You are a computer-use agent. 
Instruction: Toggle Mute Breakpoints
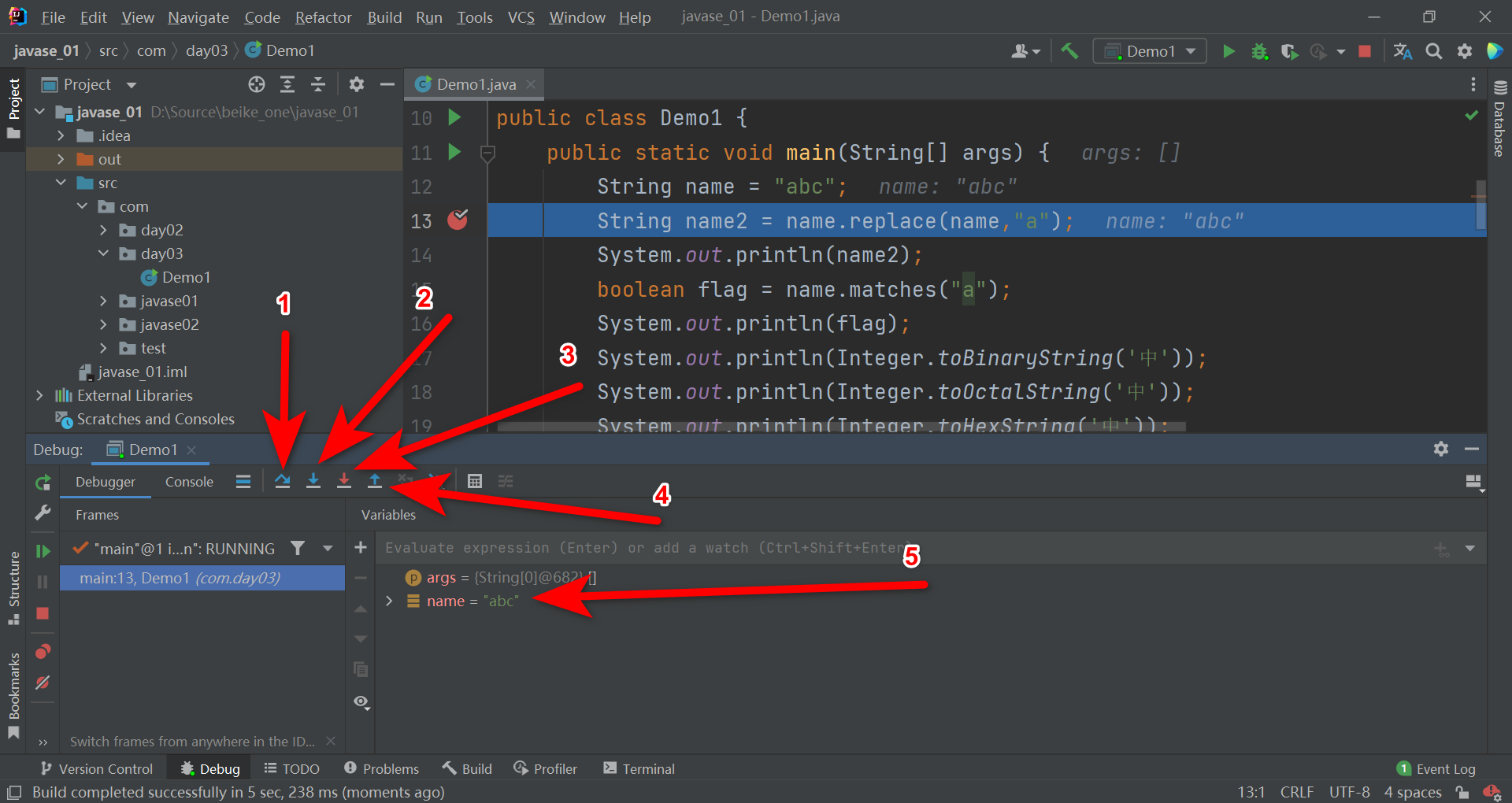[x=43, y=683]
